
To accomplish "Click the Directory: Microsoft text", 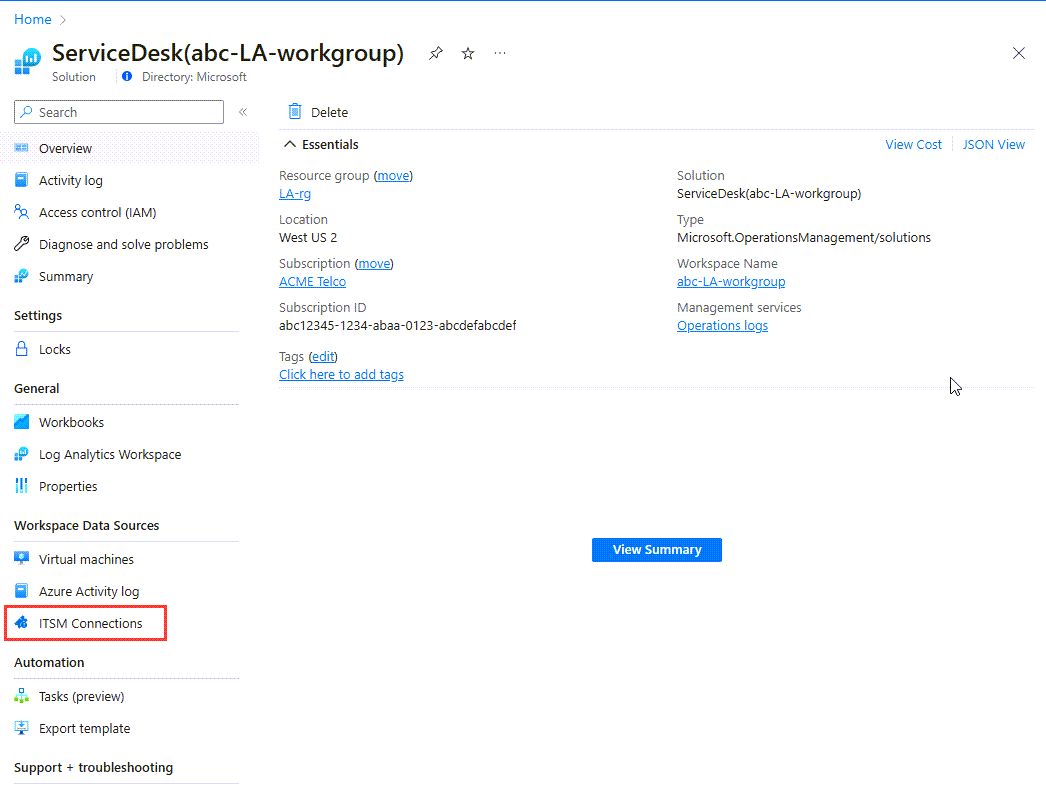I will [194, 77].
